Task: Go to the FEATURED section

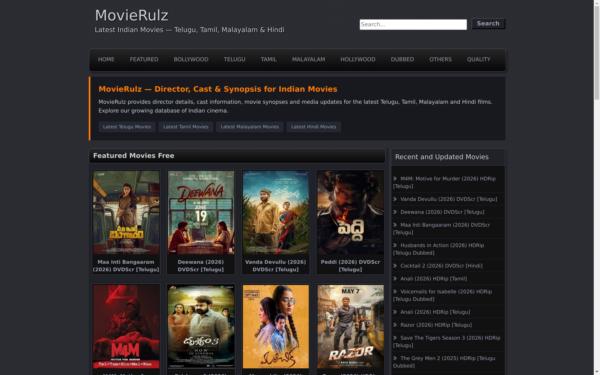Action: [x=144, y=59]
